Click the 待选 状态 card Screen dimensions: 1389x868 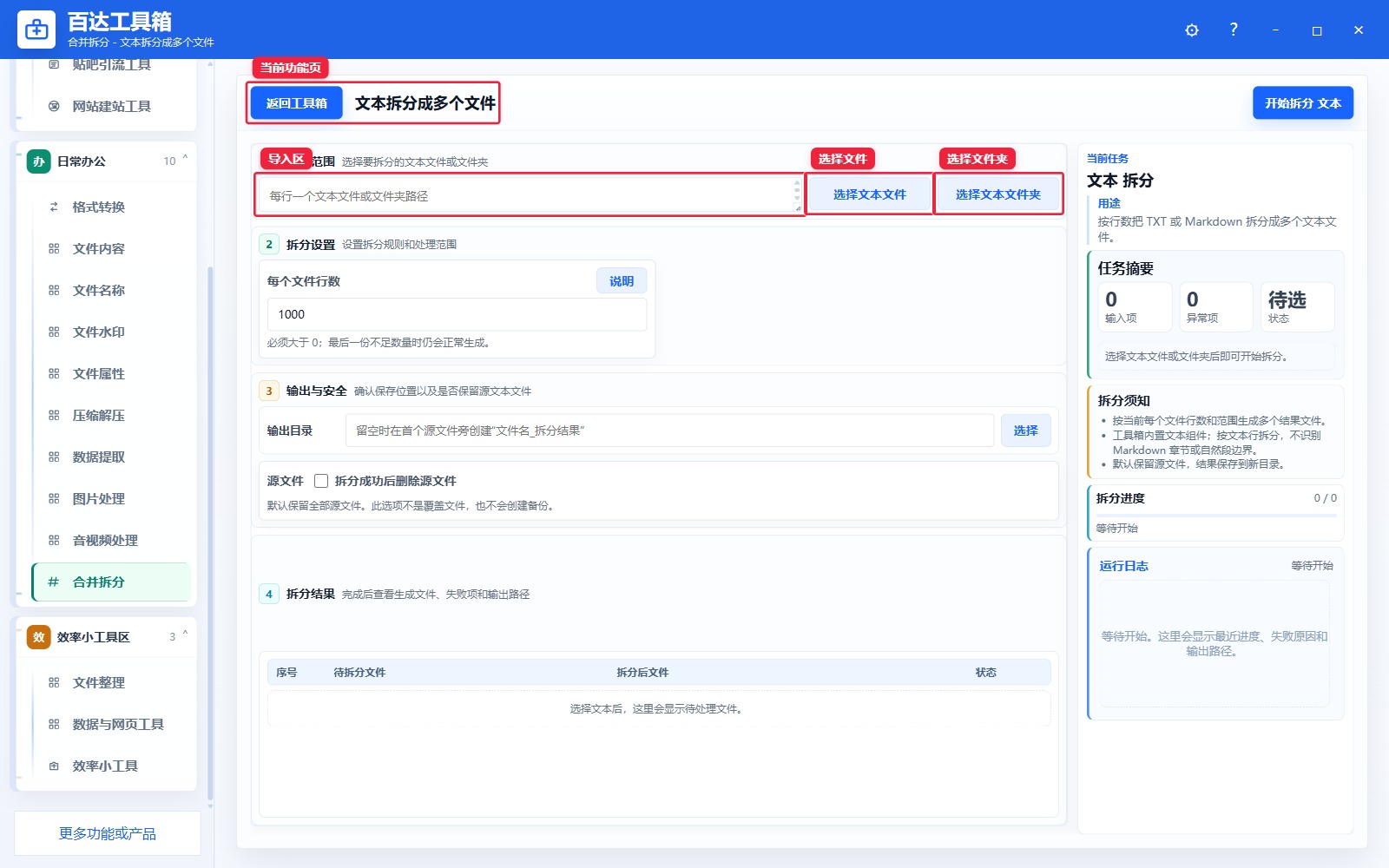(x=1297, y=306)
